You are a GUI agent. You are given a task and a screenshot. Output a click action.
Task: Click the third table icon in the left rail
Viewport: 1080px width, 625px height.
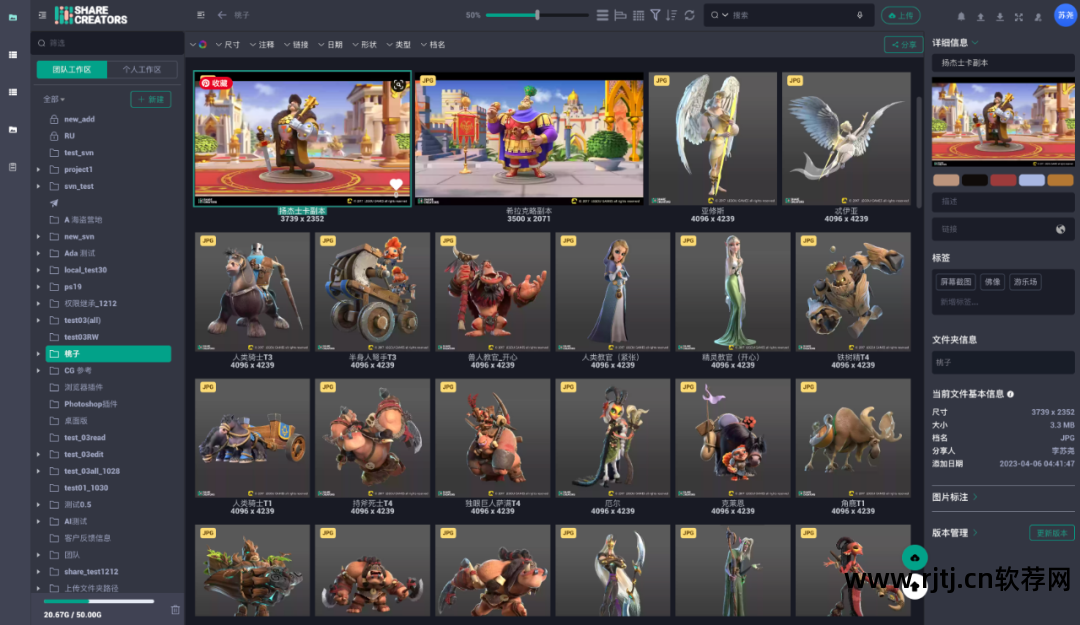click(13, 92)
